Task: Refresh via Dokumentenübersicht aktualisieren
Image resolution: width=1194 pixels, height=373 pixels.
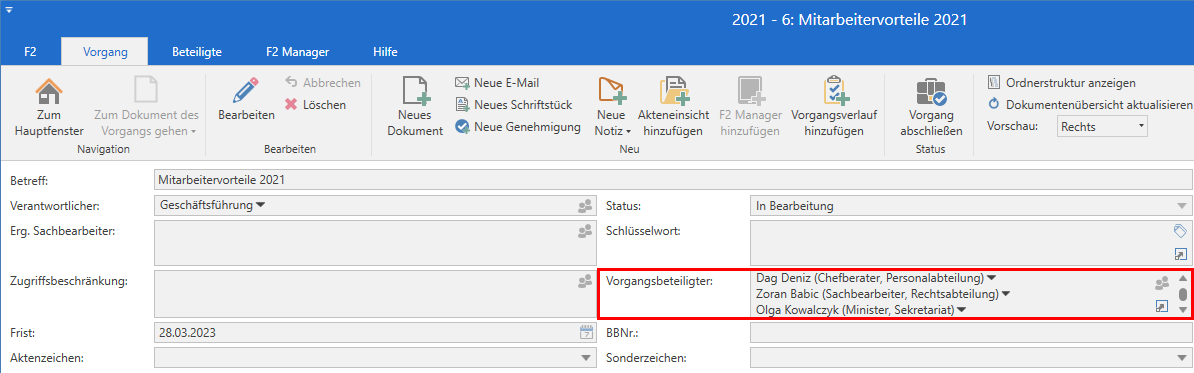Action: [1089, 104]
